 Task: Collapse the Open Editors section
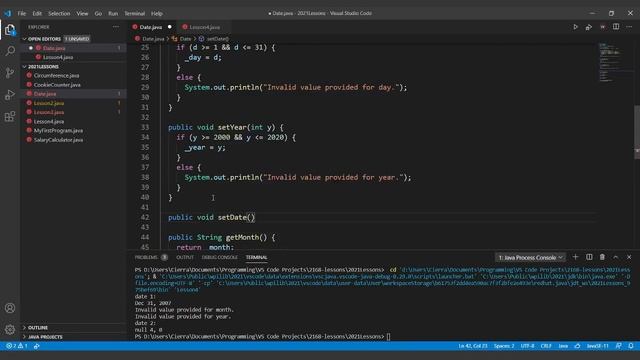click(x=73, y=39)
